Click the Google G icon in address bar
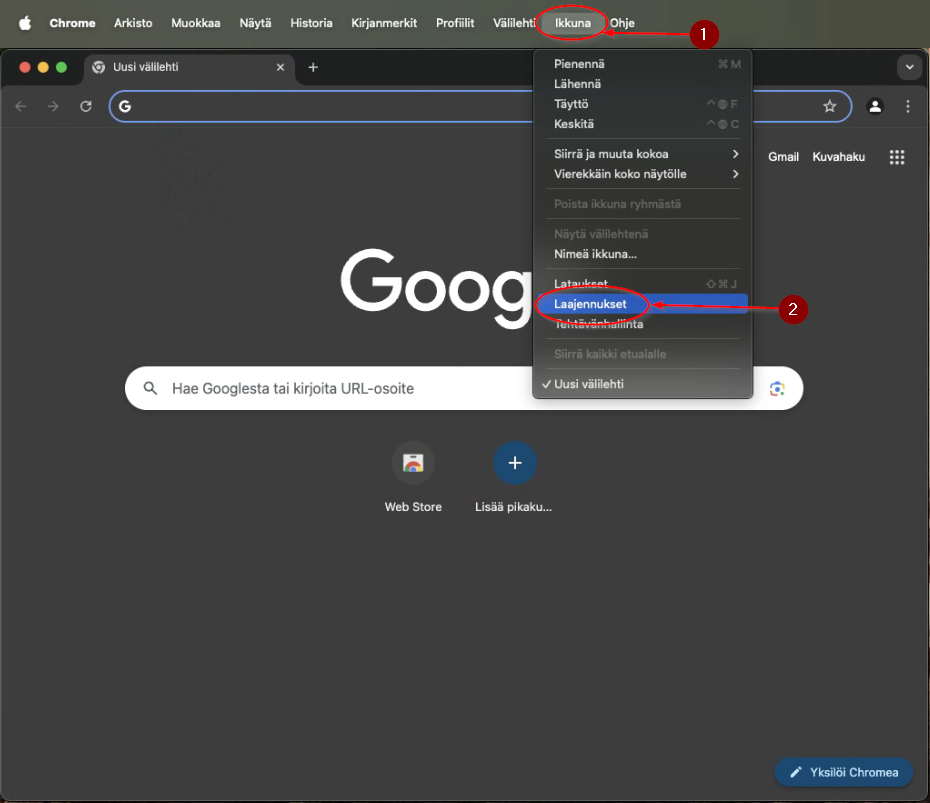This screenshot has width=930, height=803. (125, 106)
